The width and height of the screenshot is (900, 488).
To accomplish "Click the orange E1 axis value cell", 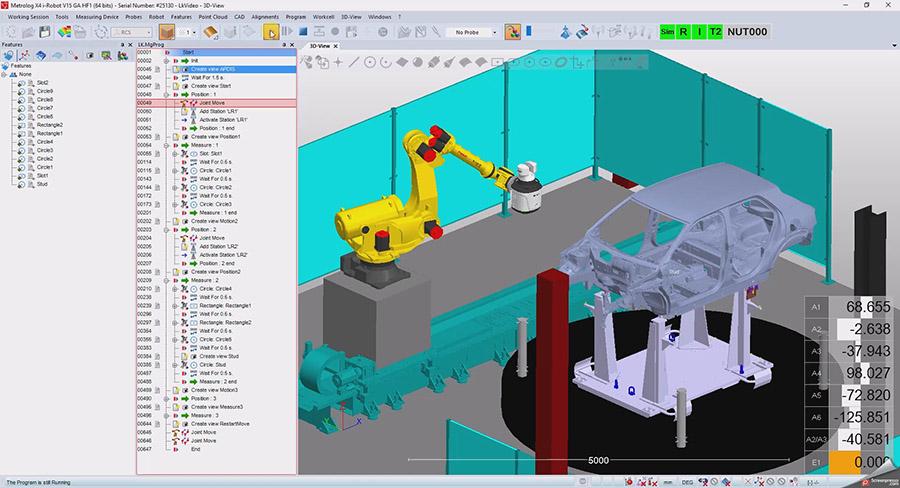I will coord(858,464).
